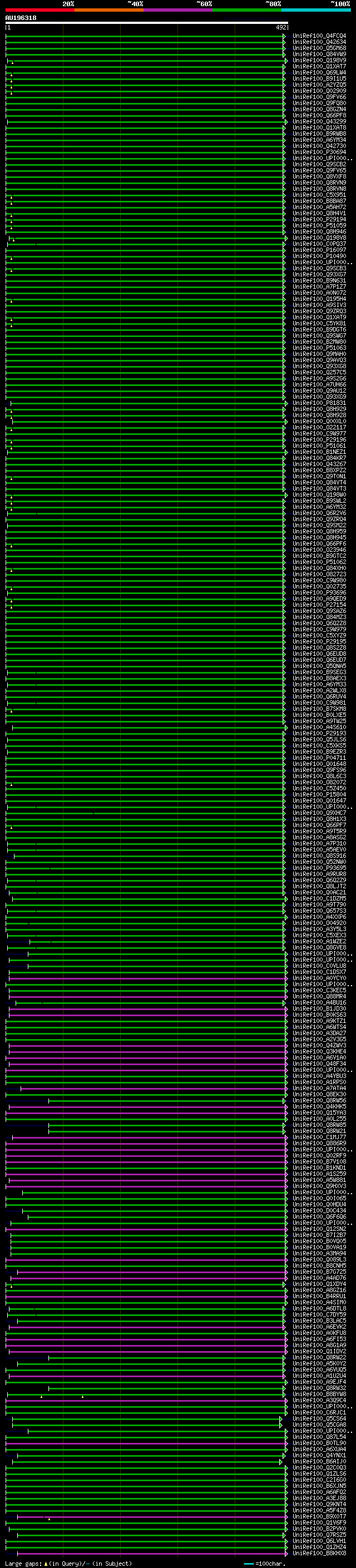The width and height of the screenshot is (356, 1568).
Task: Open hit UniRef100_Q4FCQ4
Action: (x=319, y=36)
